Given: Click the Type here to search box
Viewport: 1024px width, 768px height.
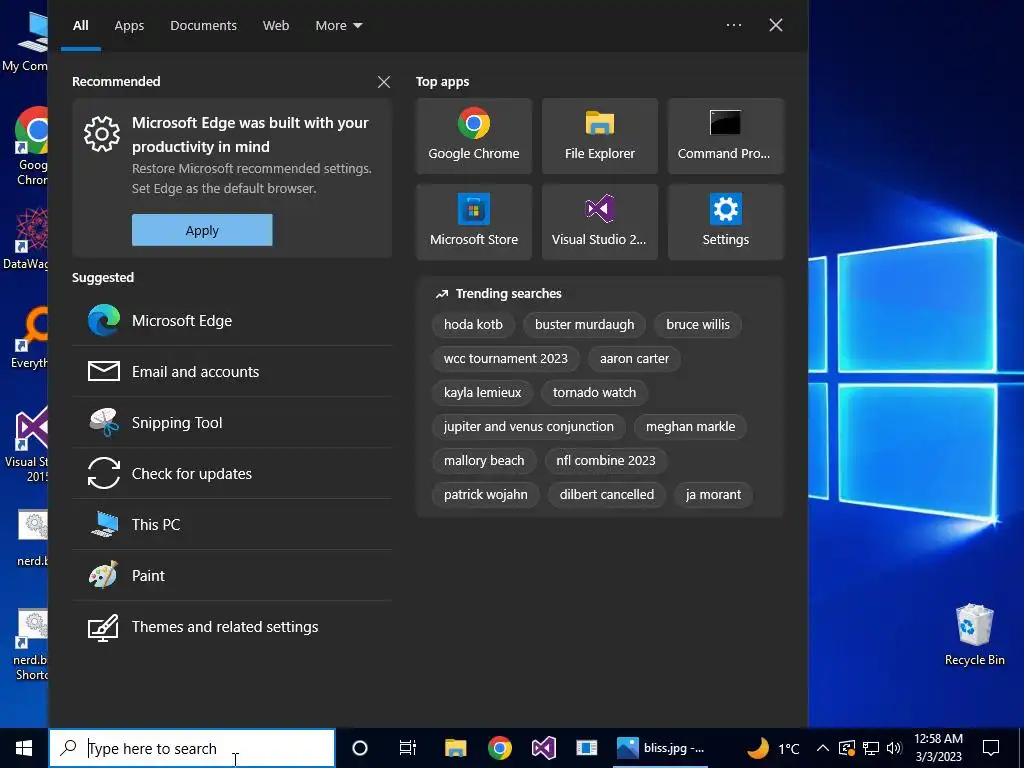Looking at the screenshot, I should coord(192,748).
